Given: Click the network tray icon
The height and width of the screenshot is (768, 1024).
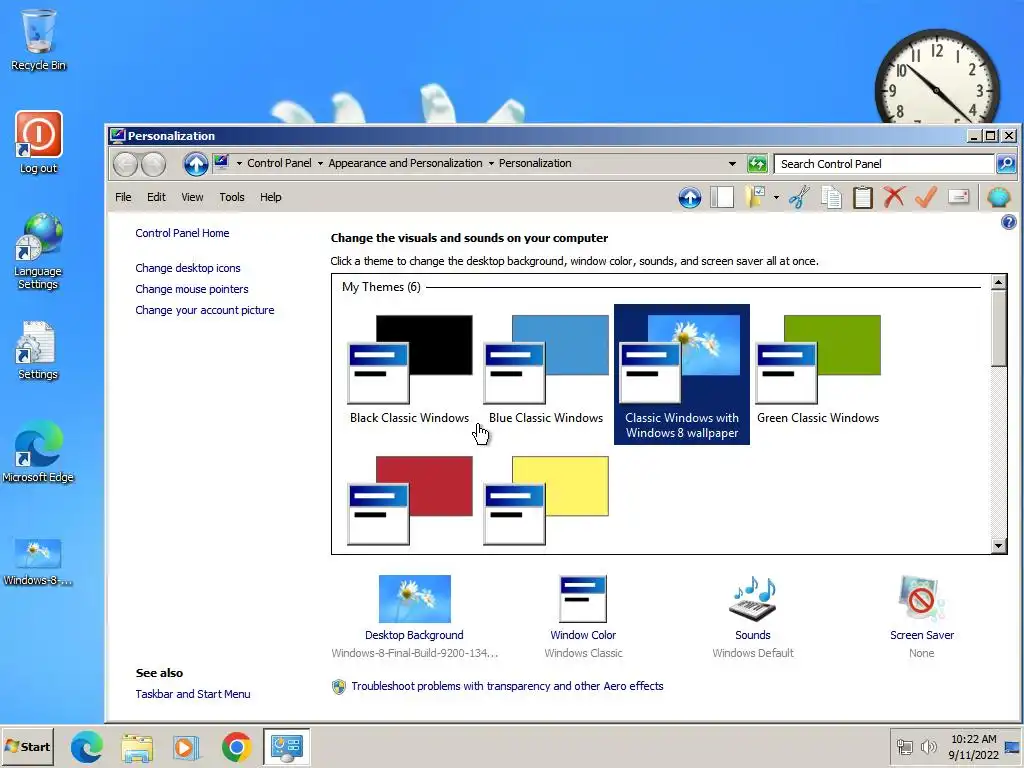Looking at the screenshot, I should (904, 746).
